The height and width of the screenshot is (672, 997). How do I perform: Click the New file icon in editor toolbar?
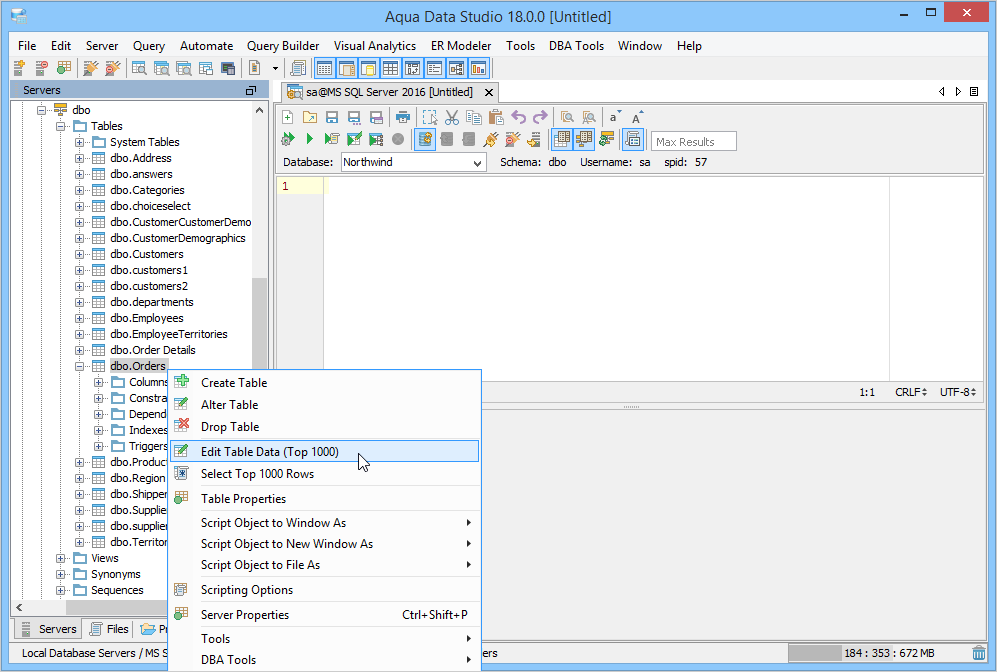[x=288, y=117]
